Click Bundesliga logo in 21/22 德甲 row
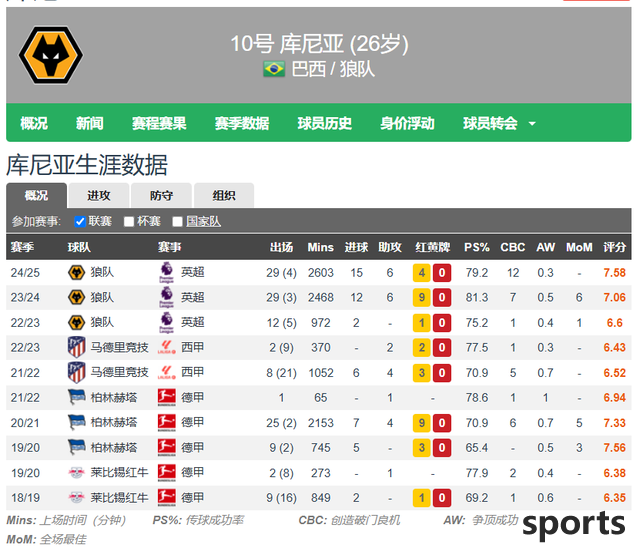640x555 pixels. 167,397
